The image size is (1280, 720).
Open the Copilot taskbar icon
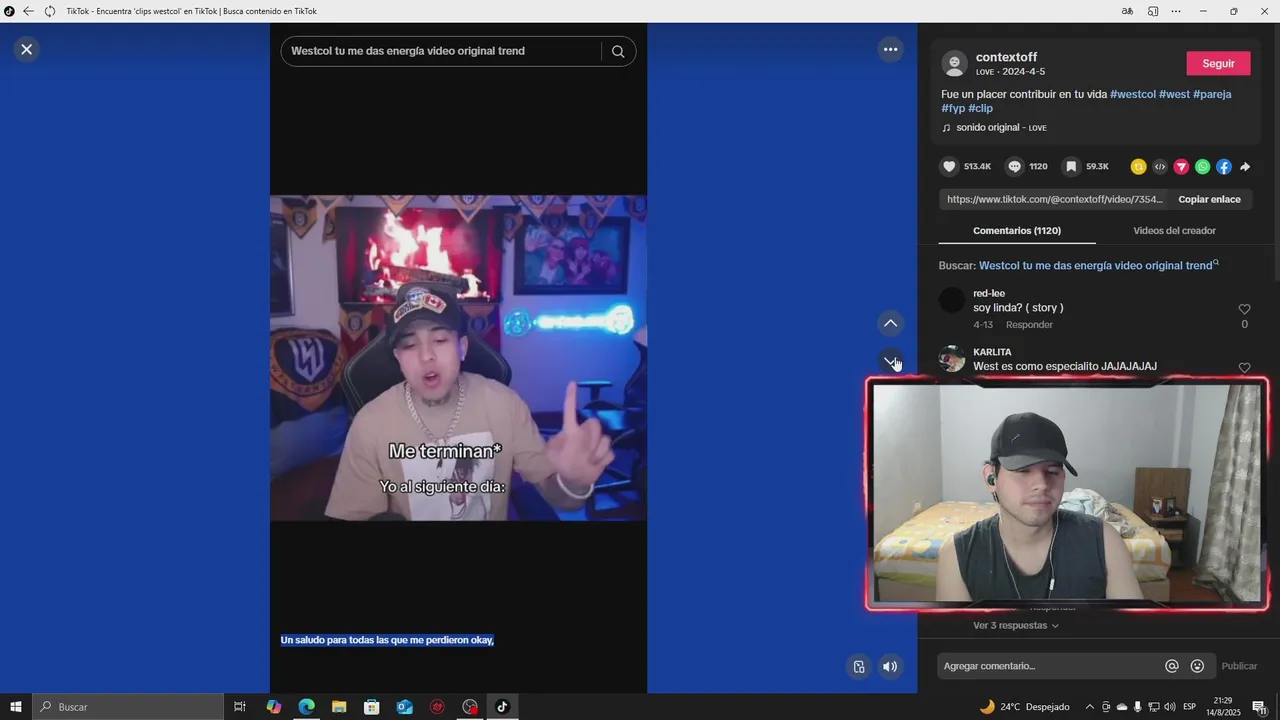coord(274,707)
